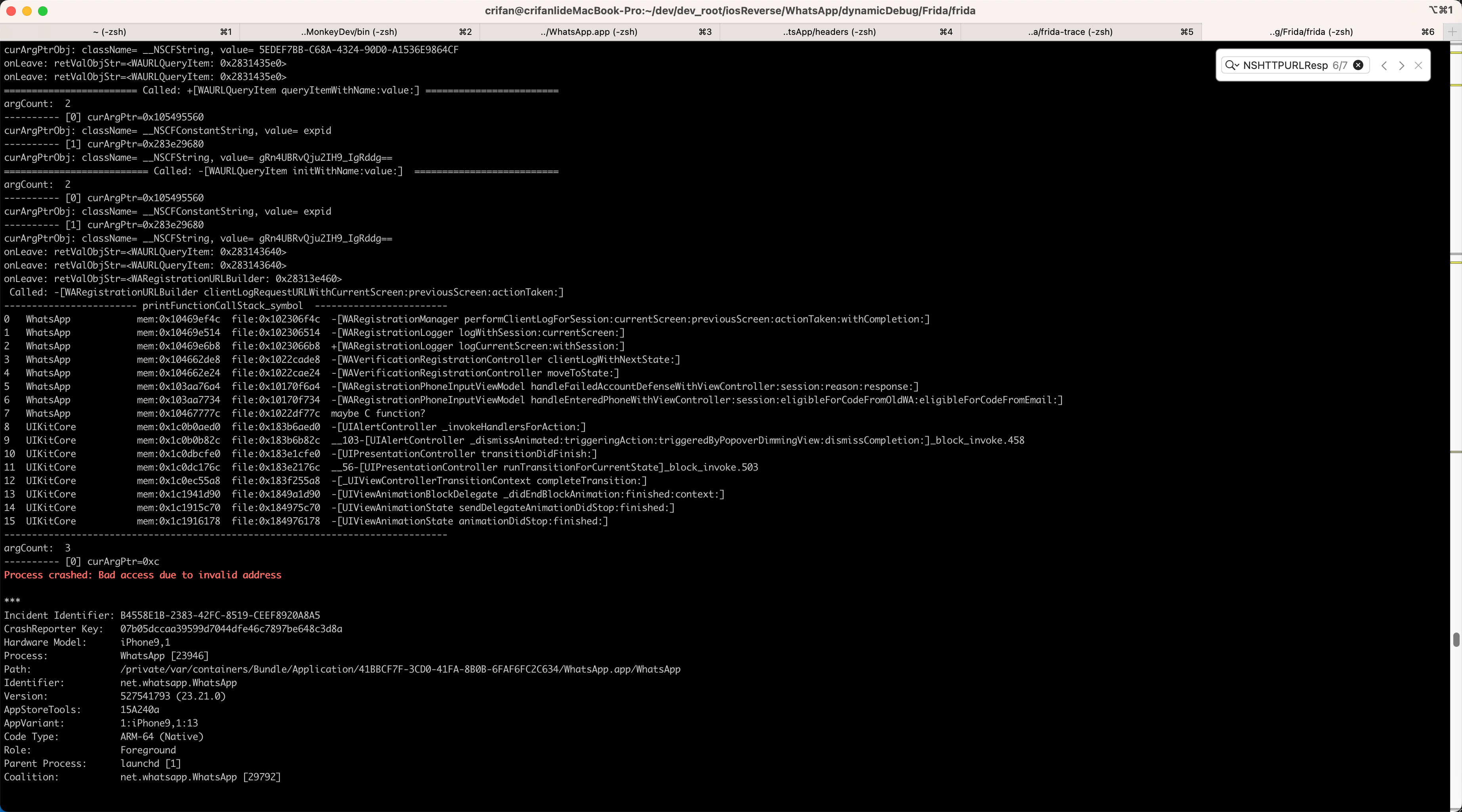Open a new tab with plus button

click(1452, 32)
